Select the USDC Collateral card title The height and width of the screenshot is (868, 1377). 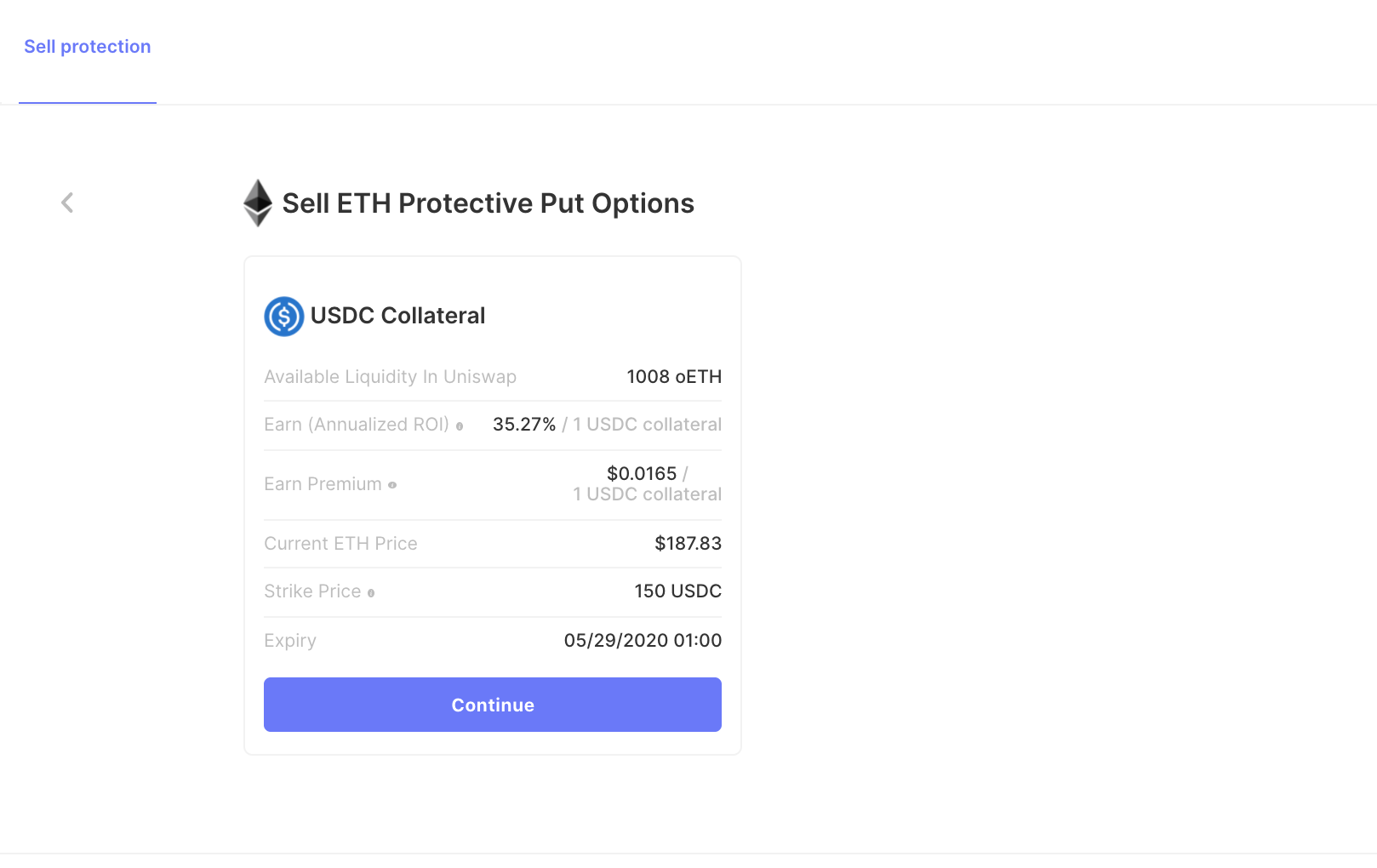pos(397,316)
